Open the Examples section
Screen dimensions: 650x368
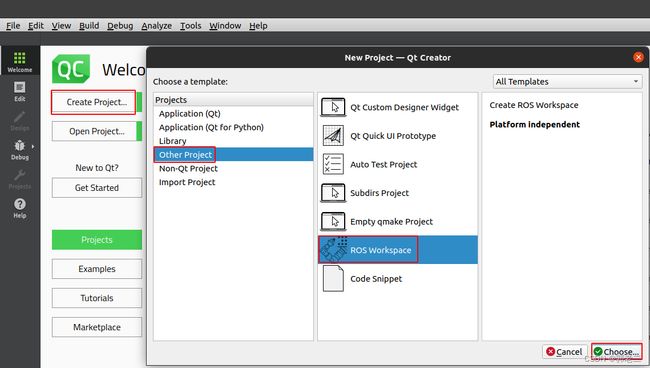97,269
